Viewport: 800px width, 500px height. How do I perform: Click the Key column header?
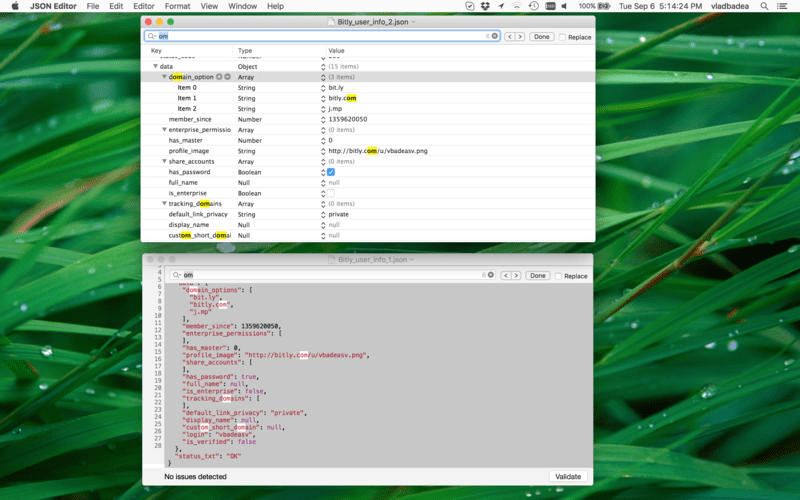(156, 51)
